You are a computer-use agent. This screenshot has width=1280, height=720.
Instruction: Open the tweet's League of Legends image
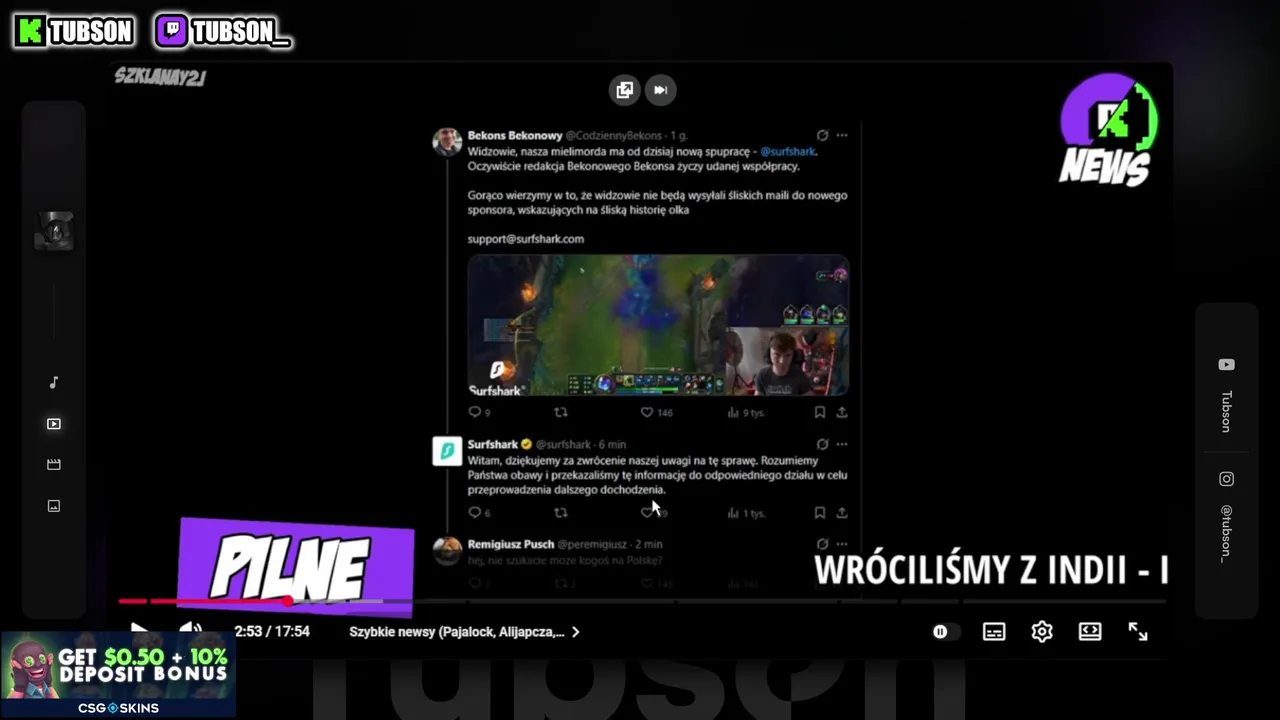(x=658, y=325)
